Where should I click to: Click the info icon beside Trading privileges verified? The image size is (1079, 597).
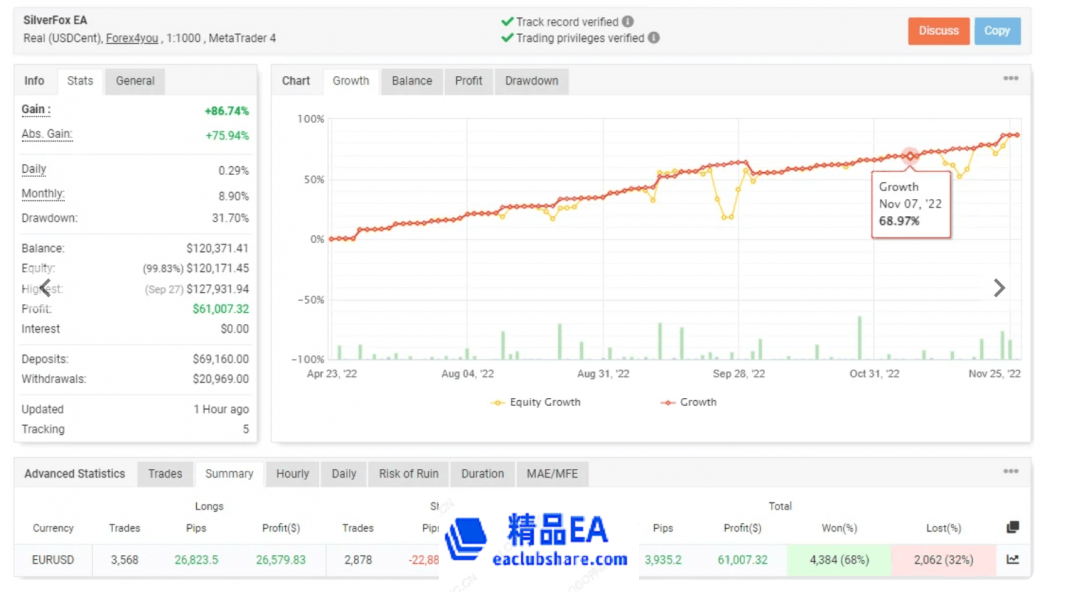coord(653,38)
